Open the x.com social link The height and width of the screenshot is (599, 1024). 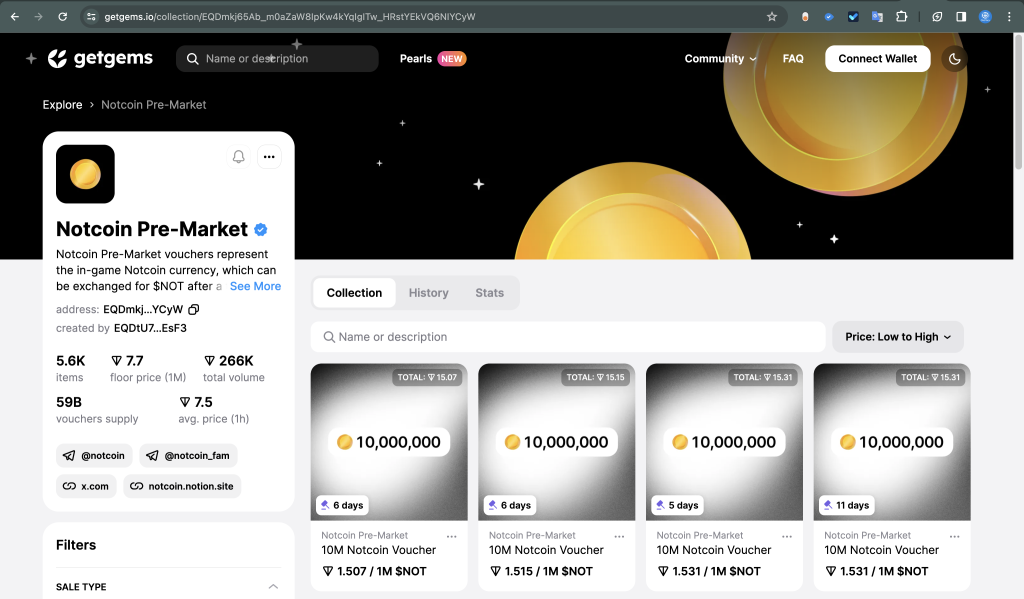coord(86,486)
